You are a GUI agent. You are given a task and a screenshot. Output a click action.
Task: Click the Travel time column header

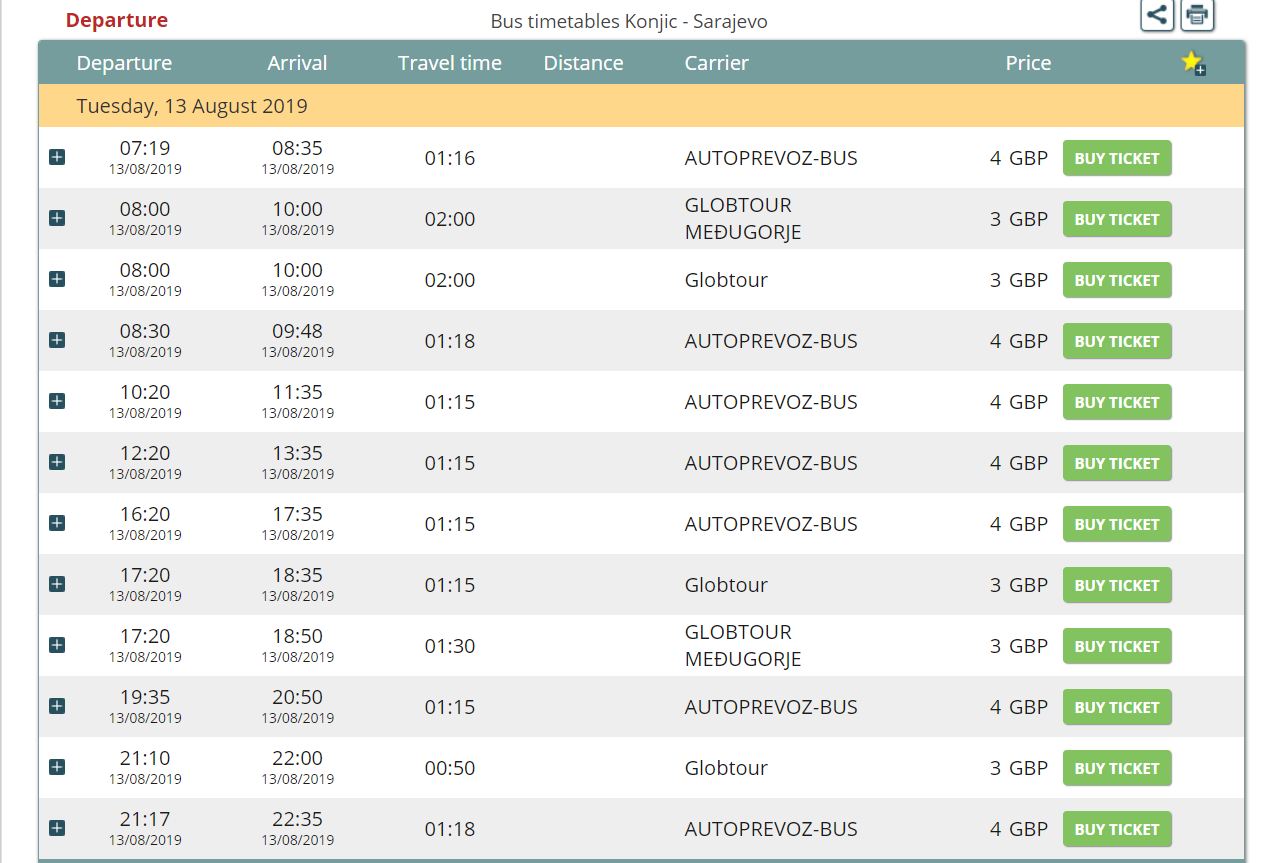coord(449,63)
